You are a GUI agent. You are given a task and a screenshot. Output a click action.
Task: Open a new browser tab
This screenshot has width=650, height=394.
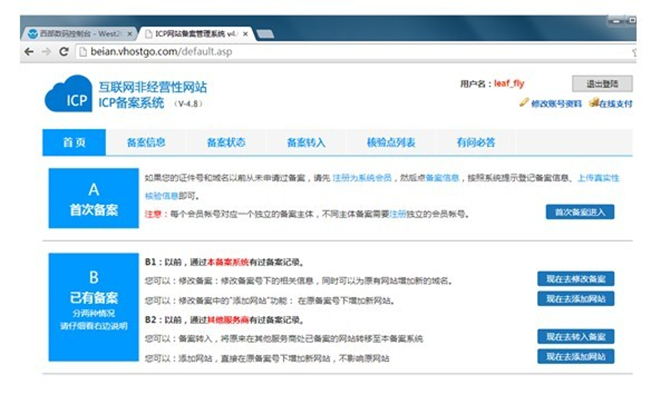tap(265, 34)
